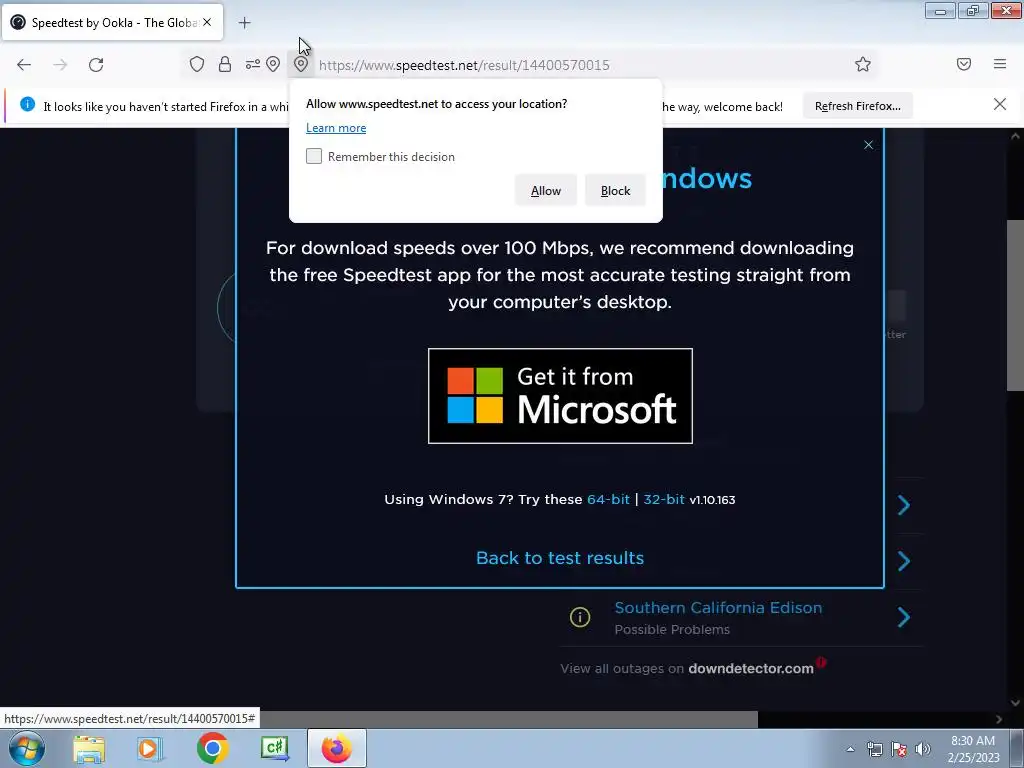This screenshot has width=1024, height=768.
Task: Click the highlighted location permission icon
Action: tap(300, 64)
